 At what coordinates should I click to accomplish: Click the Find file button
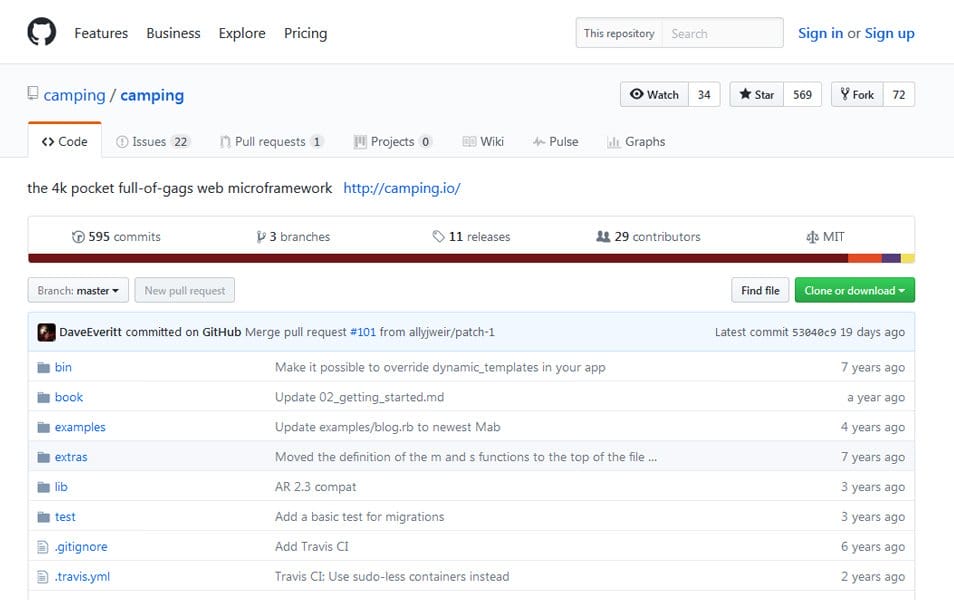pyautogui.click(x=761, y=290)
